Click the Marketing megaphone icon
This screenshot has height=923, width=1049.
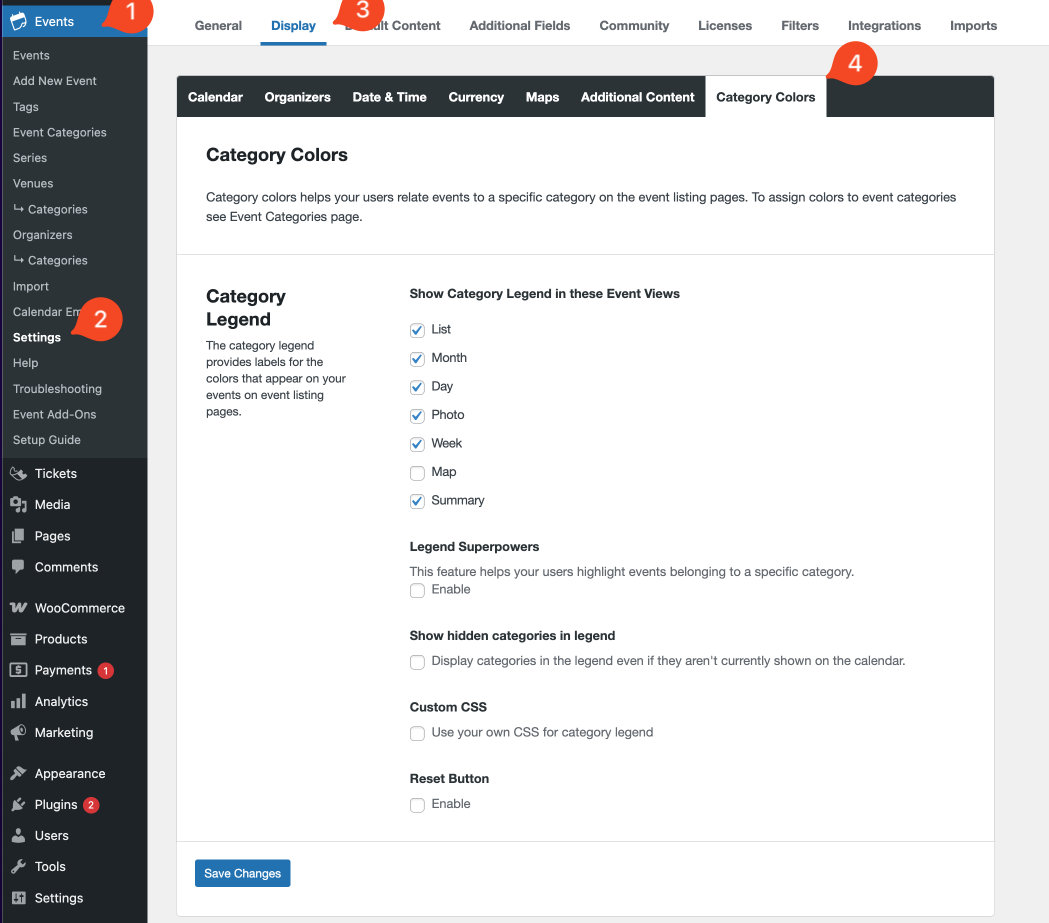18,733
